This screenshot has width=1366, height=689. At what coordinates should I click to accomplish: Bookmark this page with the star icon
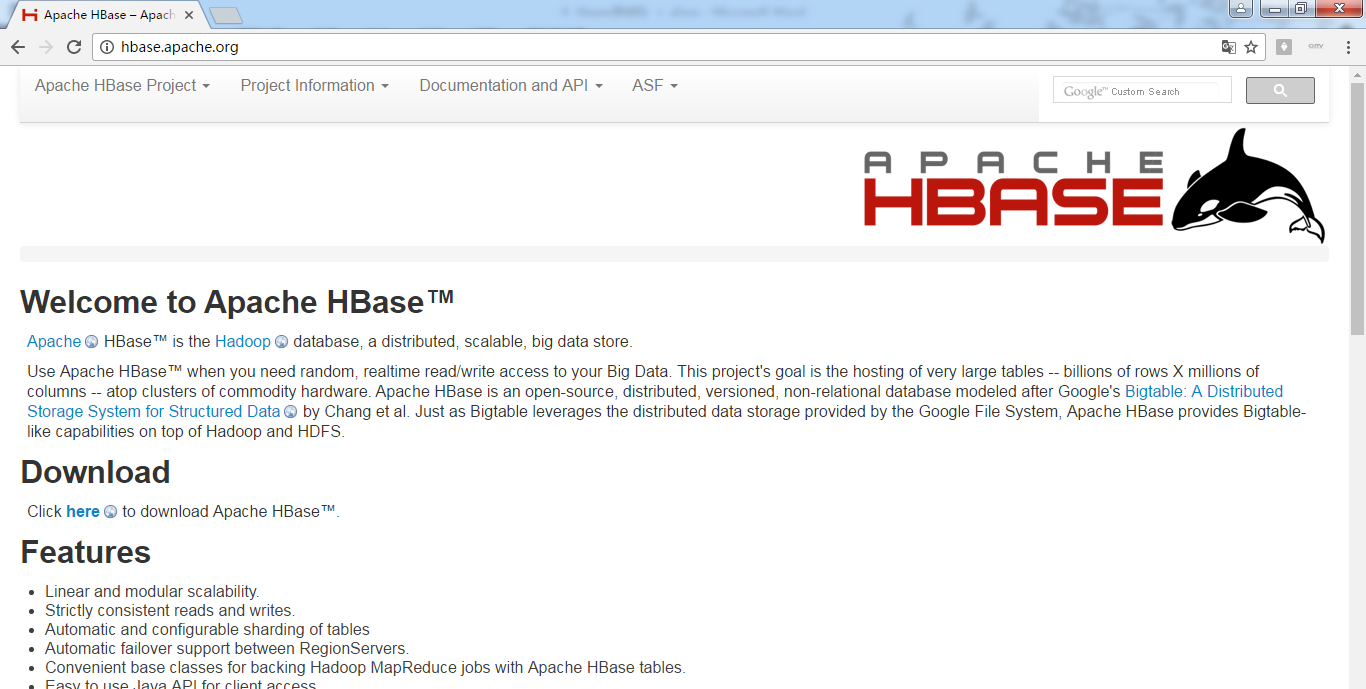click(1251, 47)
